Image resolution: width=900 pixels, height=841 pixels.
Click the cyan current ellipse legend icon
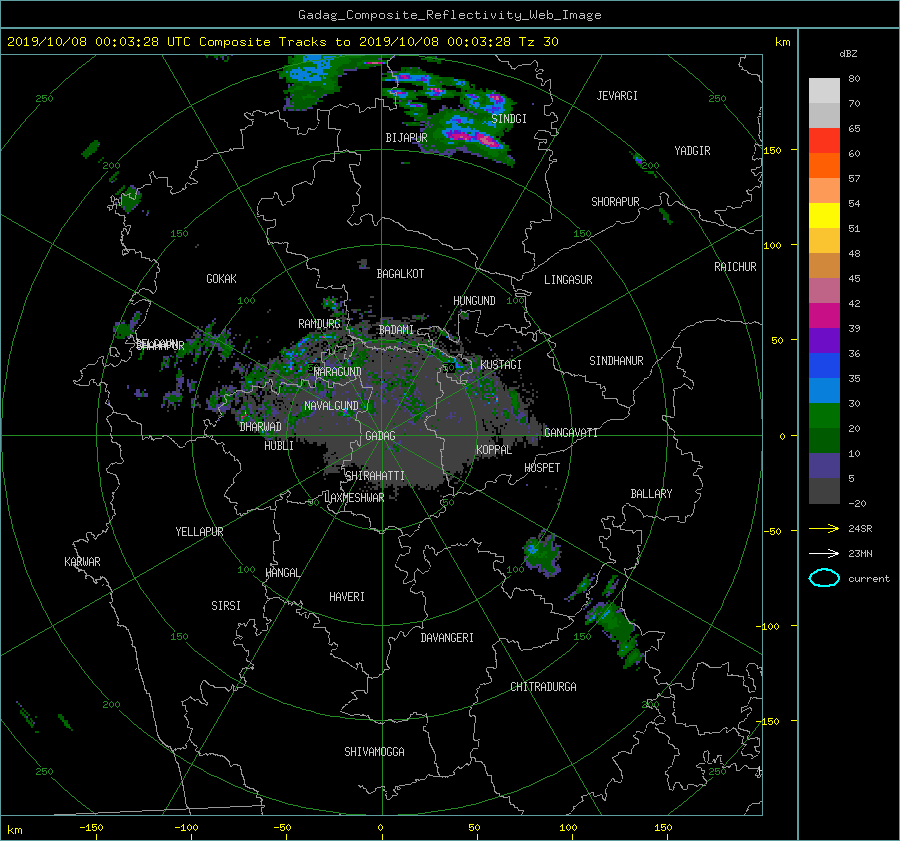(x=824, y=578)
